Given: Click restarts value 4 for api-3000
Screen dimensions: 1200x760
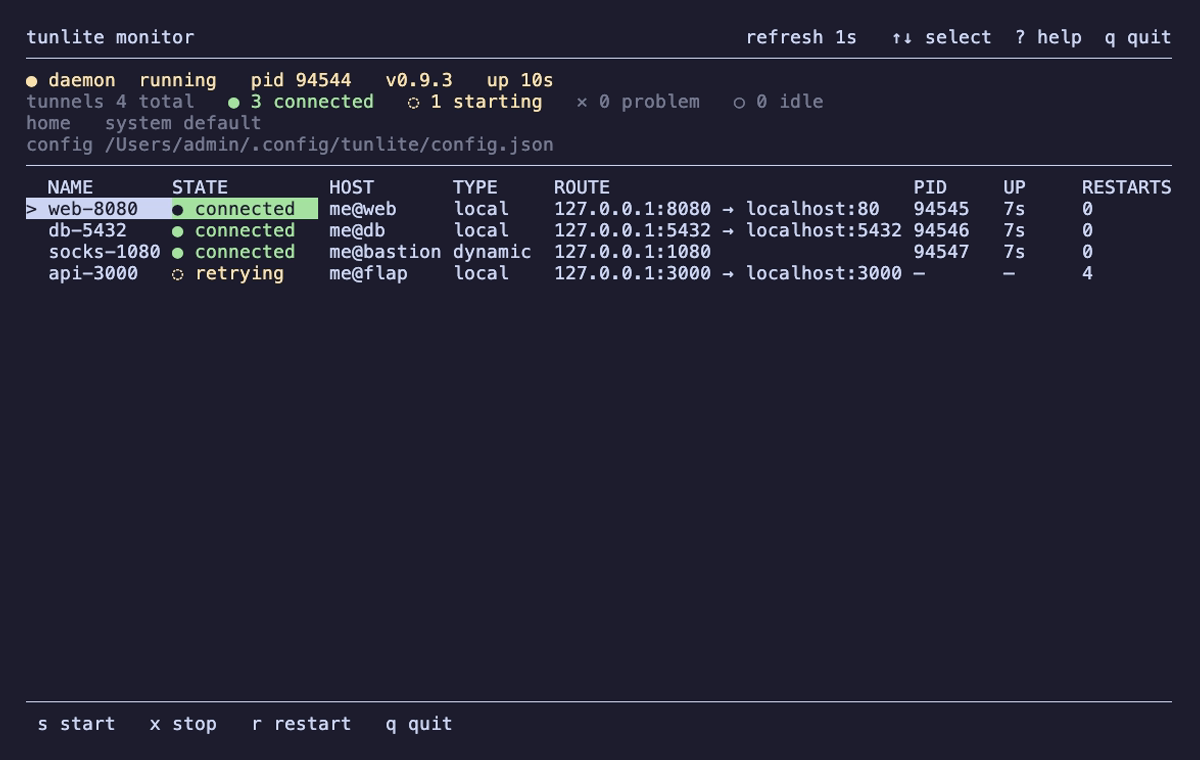Looking at the screenshot, I should [1087, 274].
